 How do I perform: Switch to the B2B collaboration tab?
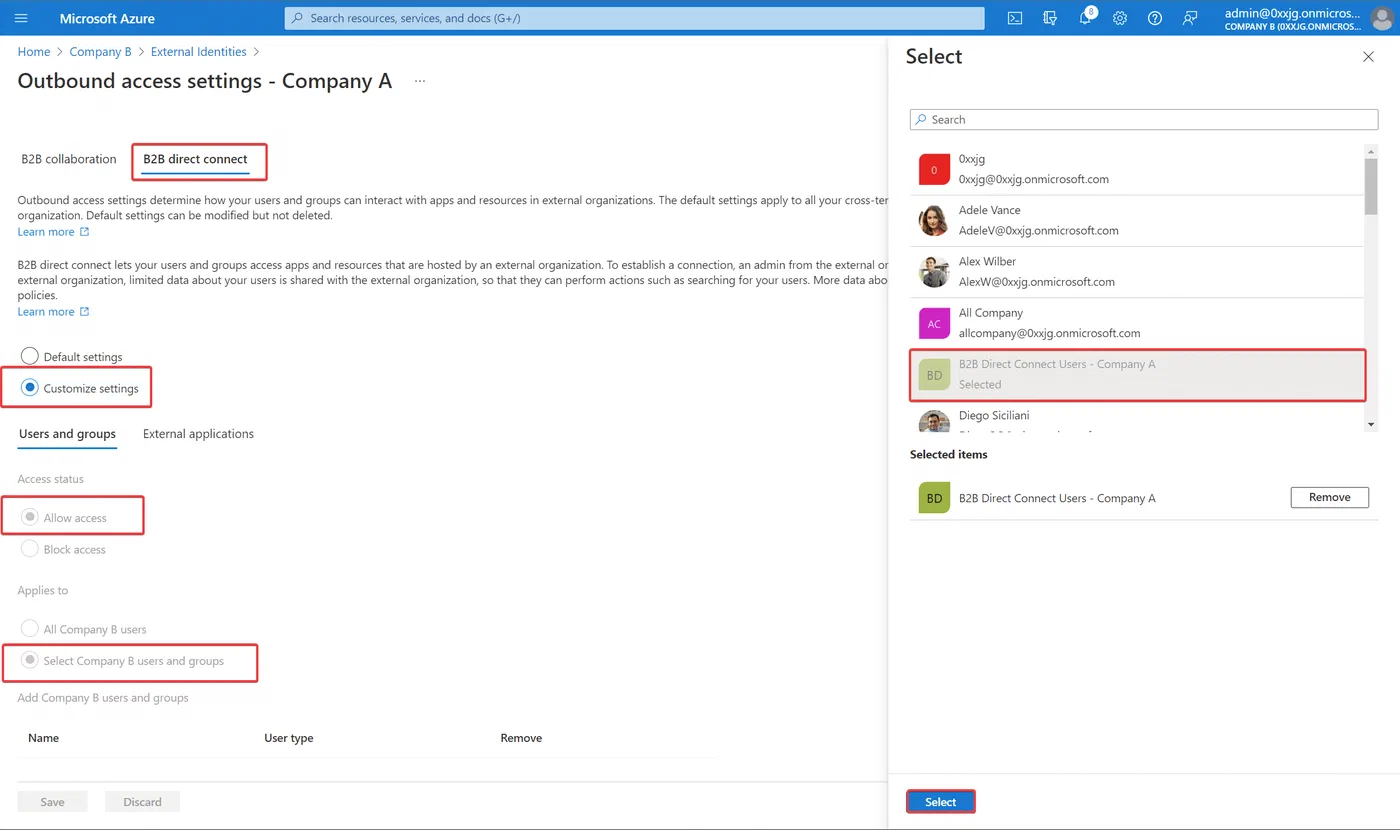click(69, 159)
